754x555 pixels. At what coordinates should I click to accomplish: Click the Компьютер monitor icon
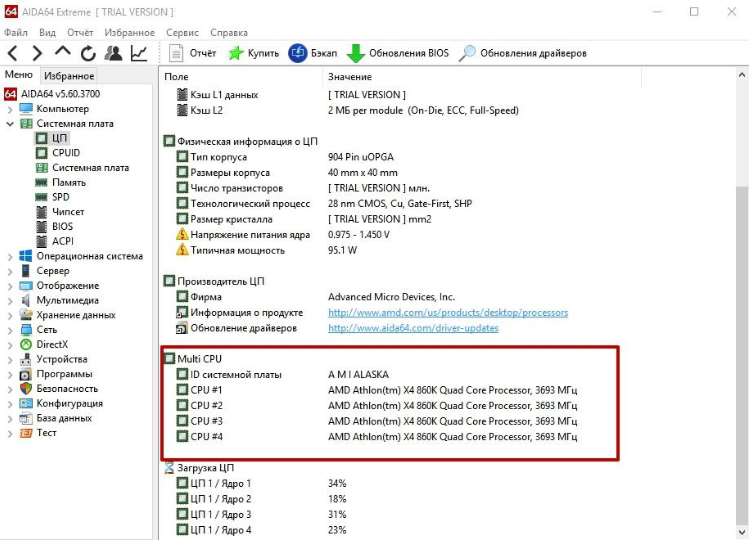[x=25, y=109]
